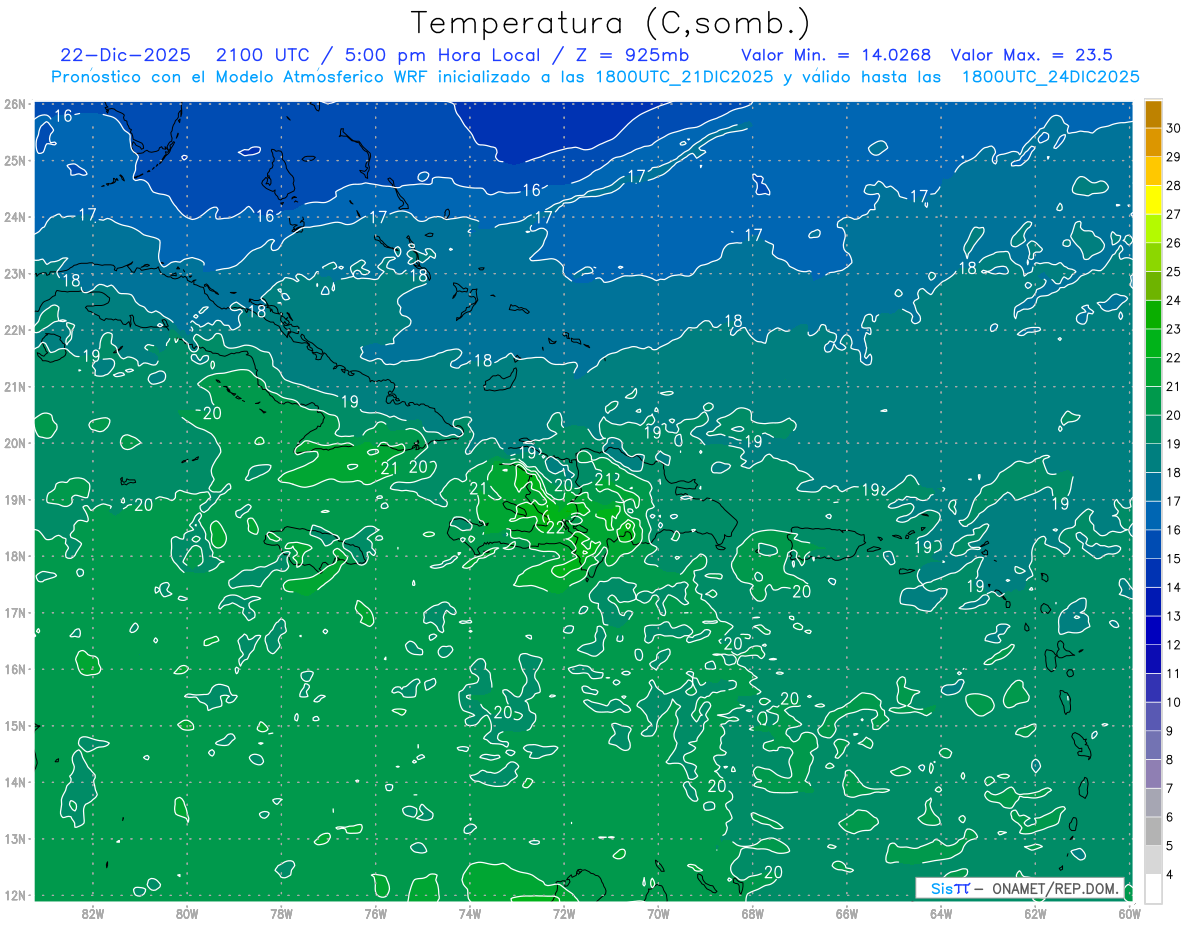Click the longitude axis label "72W"
1200x927 pixels.
pyautogui.click(x=564, y=912)
